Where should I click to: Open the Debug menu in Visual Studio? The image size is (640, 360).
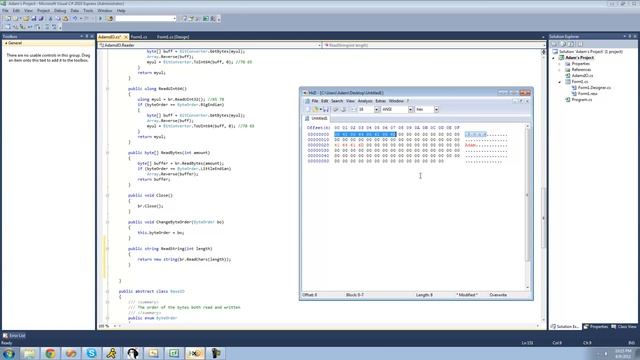pos(60,11)
